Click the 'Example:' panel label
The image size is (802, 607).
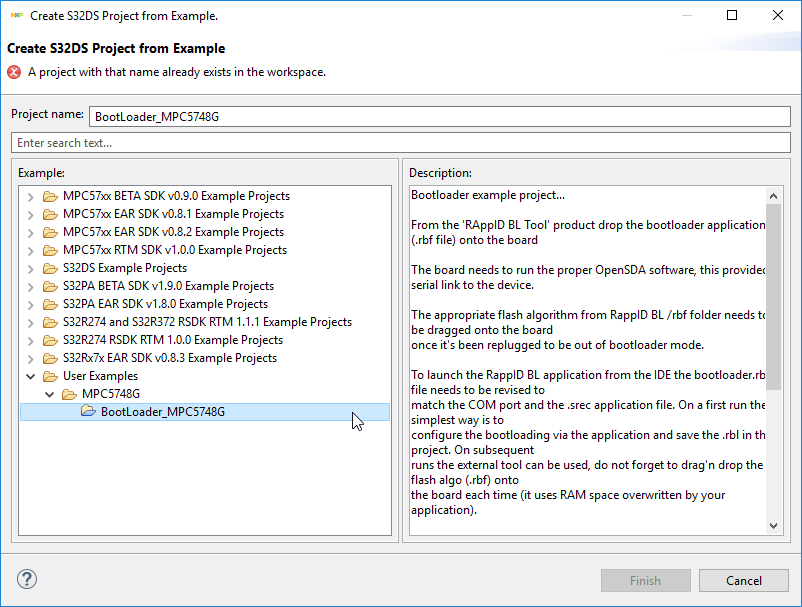(x=41, y=173)
